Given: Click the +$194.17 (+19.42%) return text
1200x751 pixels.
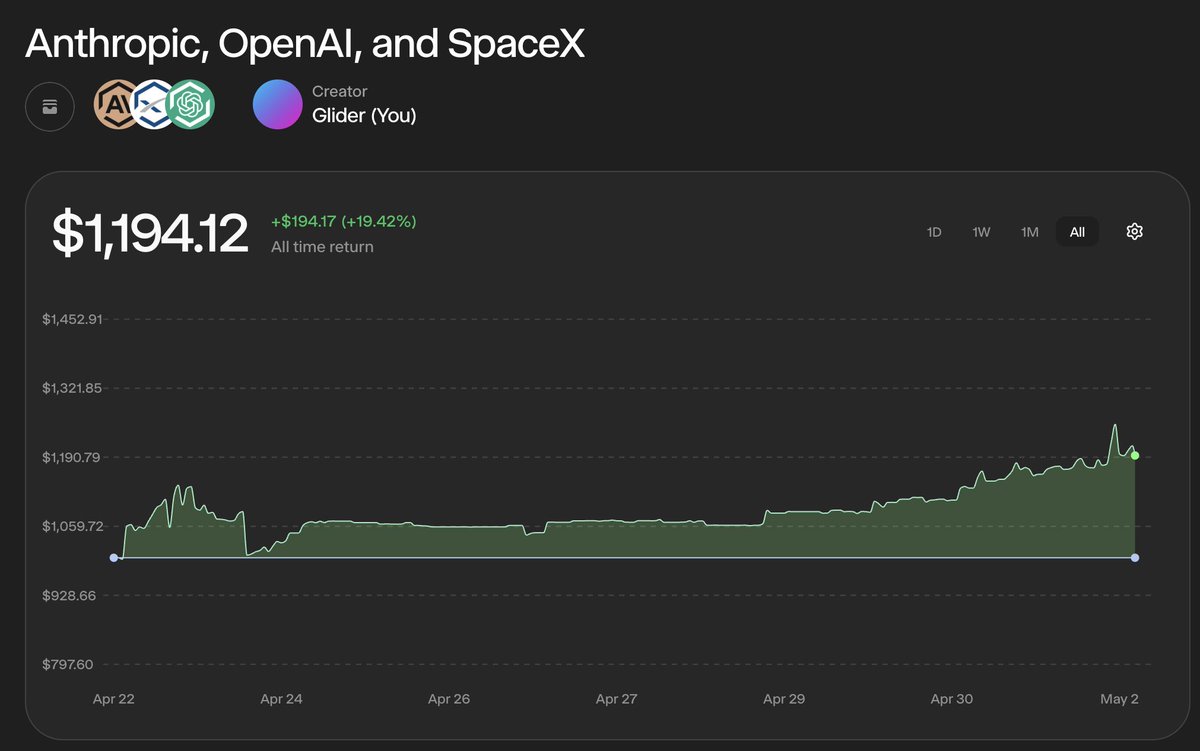Looking at the screenshot, I should pos(344,221).
